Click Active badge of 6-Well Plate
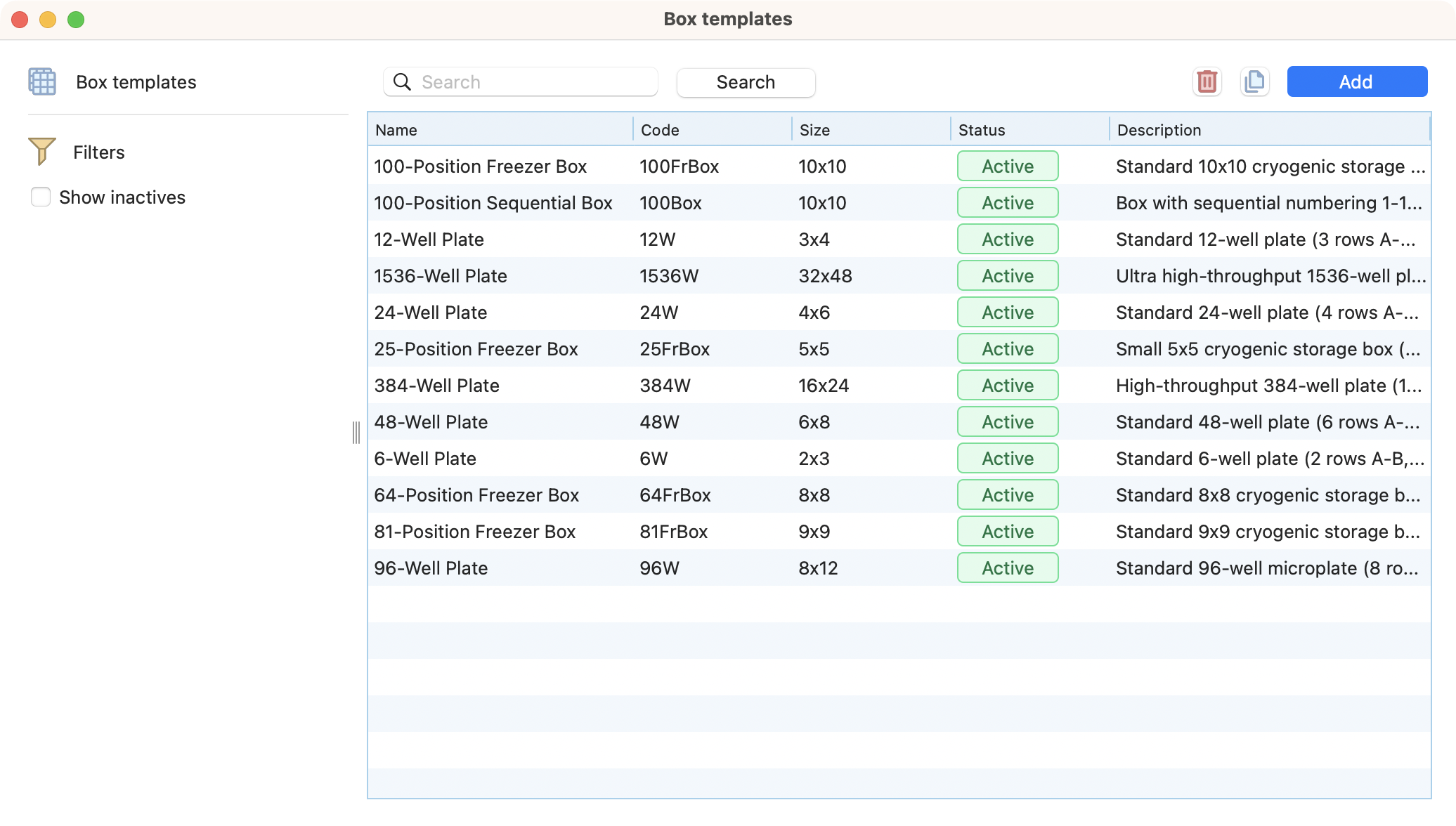Viewport: 1456px width, 826px height. tap(1007, 459)
